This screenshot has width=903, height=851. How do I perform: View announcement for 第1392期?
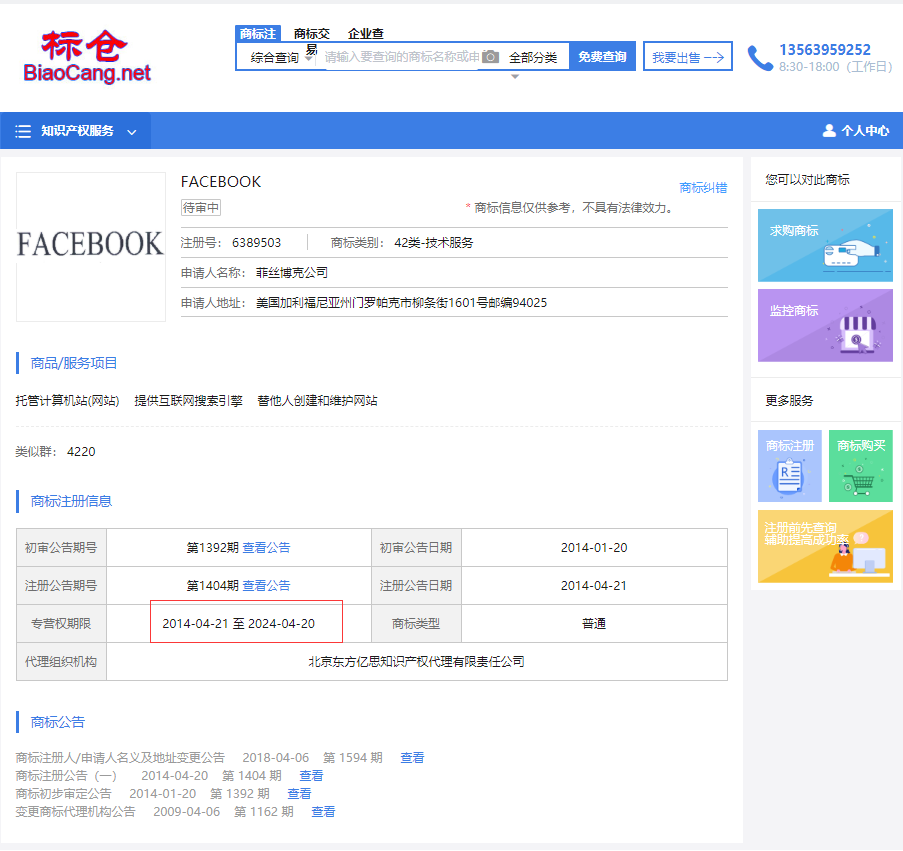[x=266, y=548]
